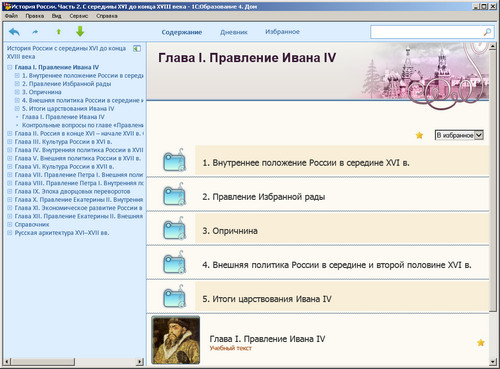Open '4. Внешняя политика России' in the main list
This screenshot has width=500, height=369.
point(337,265)
